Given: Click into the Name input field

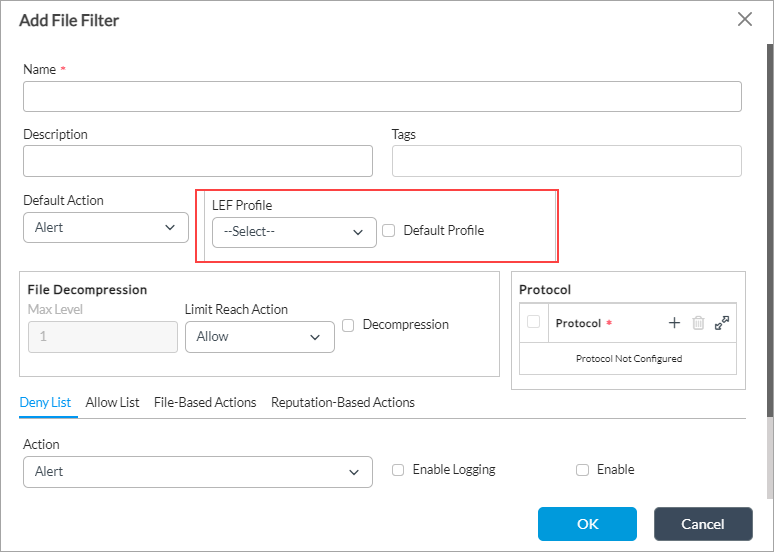Looking at the screenshot, I should (x=382, y=96).
